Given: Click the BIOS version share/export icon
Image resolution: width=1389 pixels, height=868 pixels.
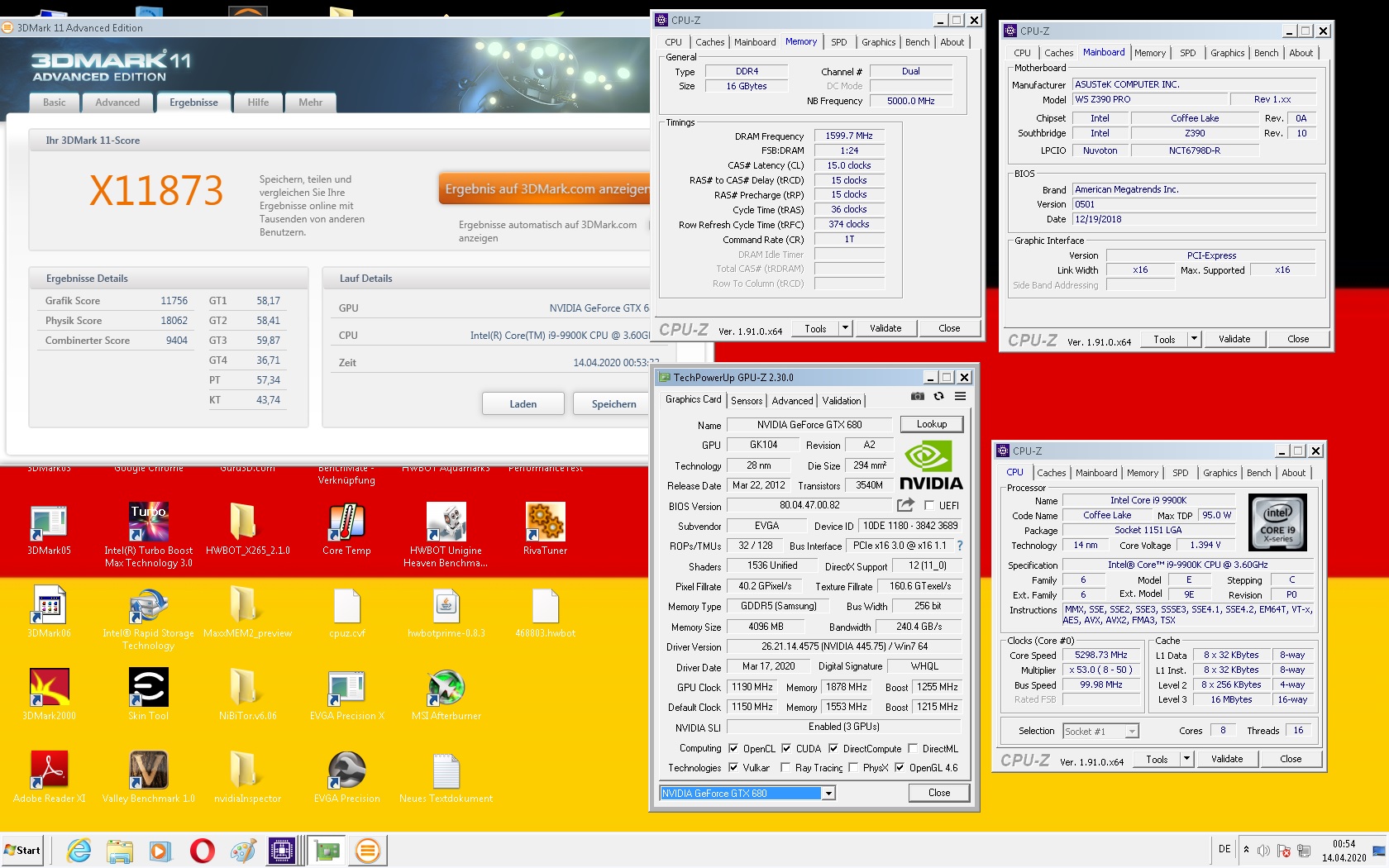Looking at the screenshot, I should pyautogui.click(x=906, y=505).
